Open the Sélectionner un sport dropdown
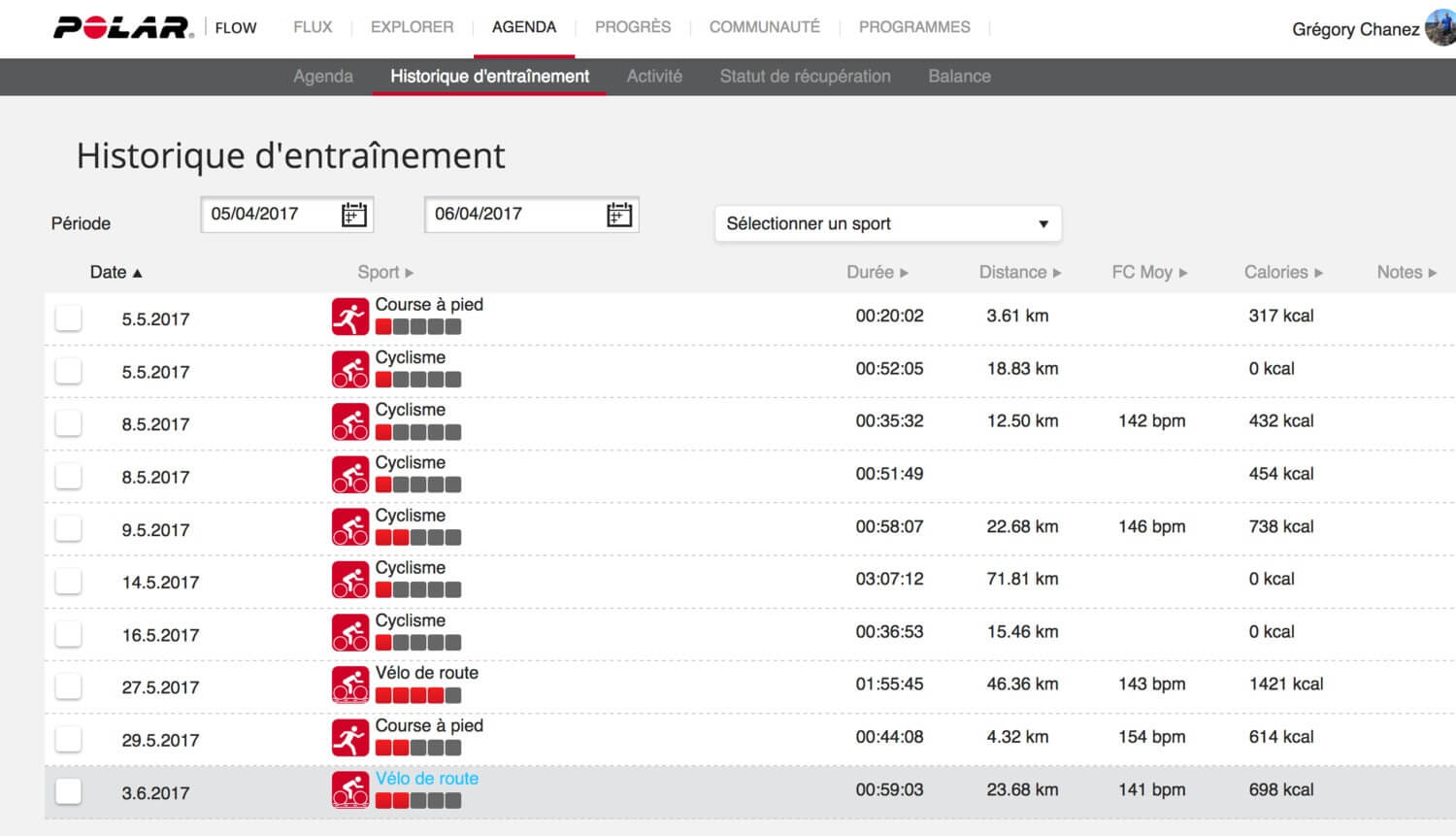 887,223
